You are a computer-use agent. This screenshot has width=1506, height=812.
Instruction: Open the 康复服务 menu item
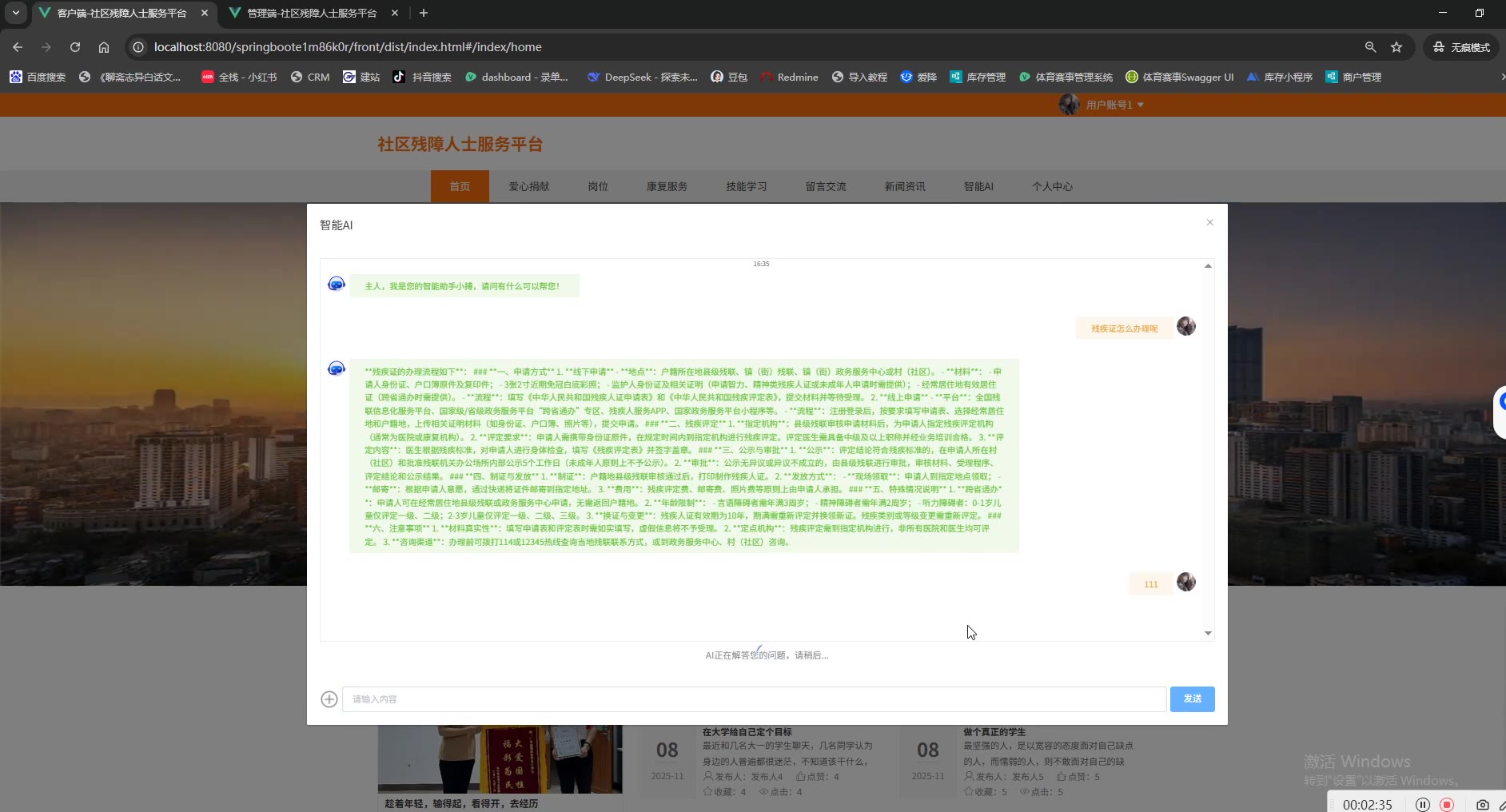667,186
